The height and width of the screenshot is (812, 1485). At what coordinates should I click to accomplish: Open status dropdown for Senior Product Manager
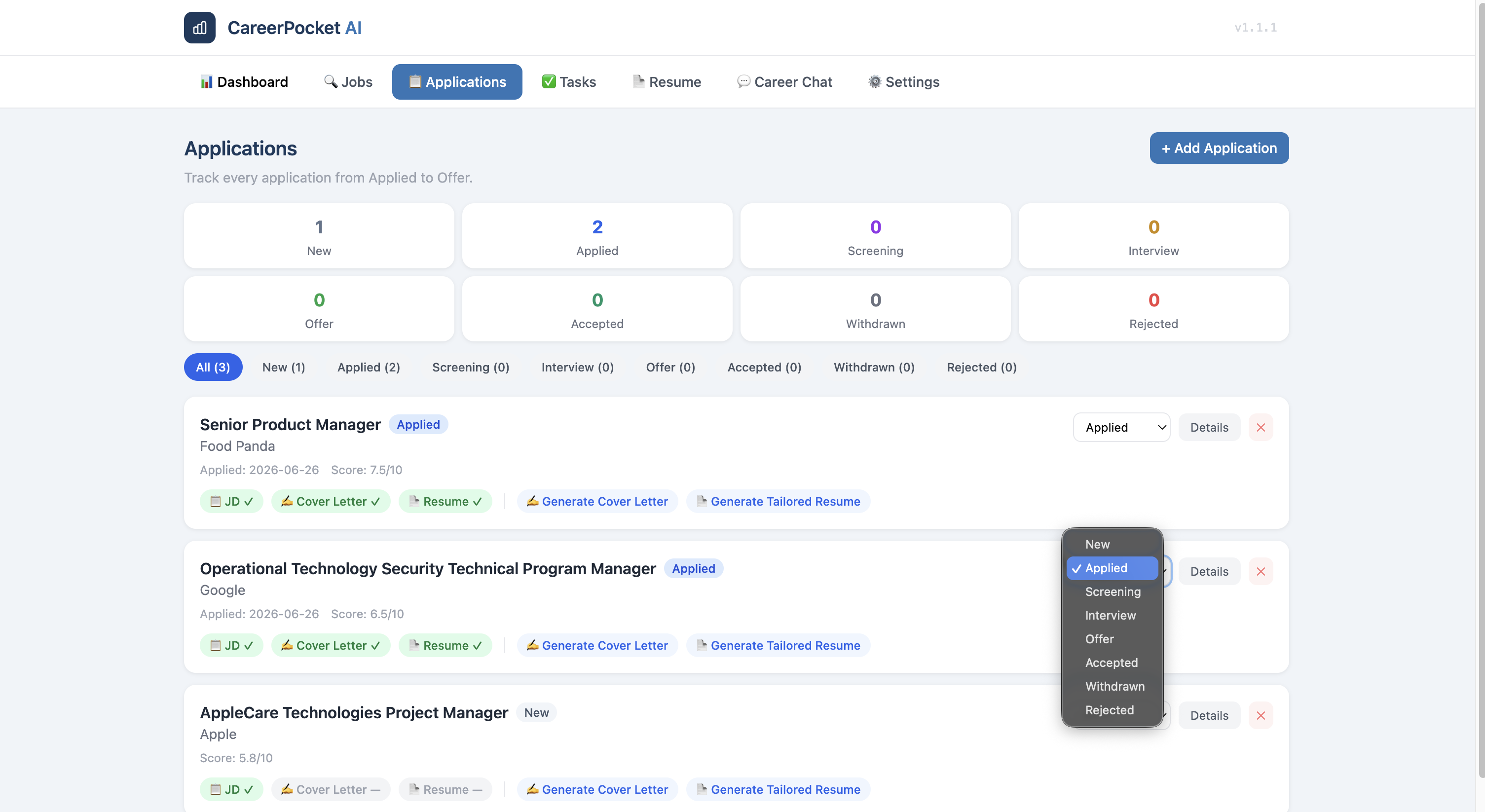click(1121, 428)
